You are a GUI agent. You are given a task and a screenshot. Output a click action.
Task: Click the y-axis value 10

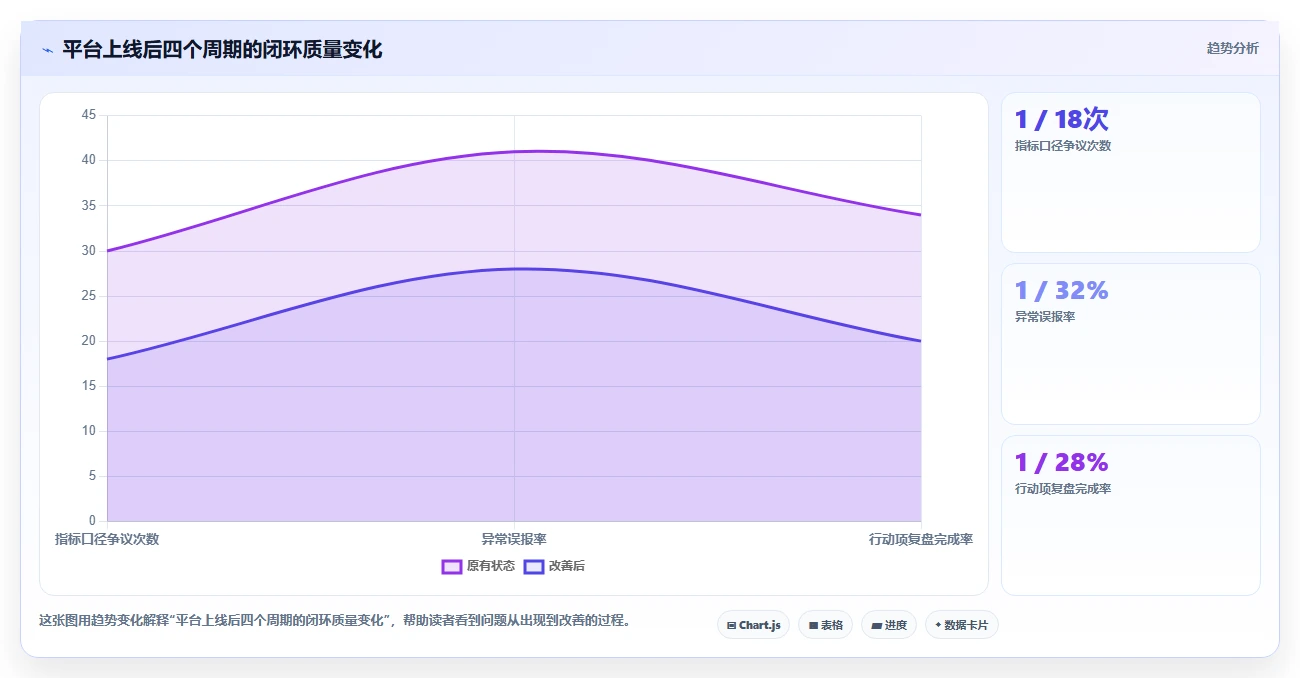click(89, 431)
